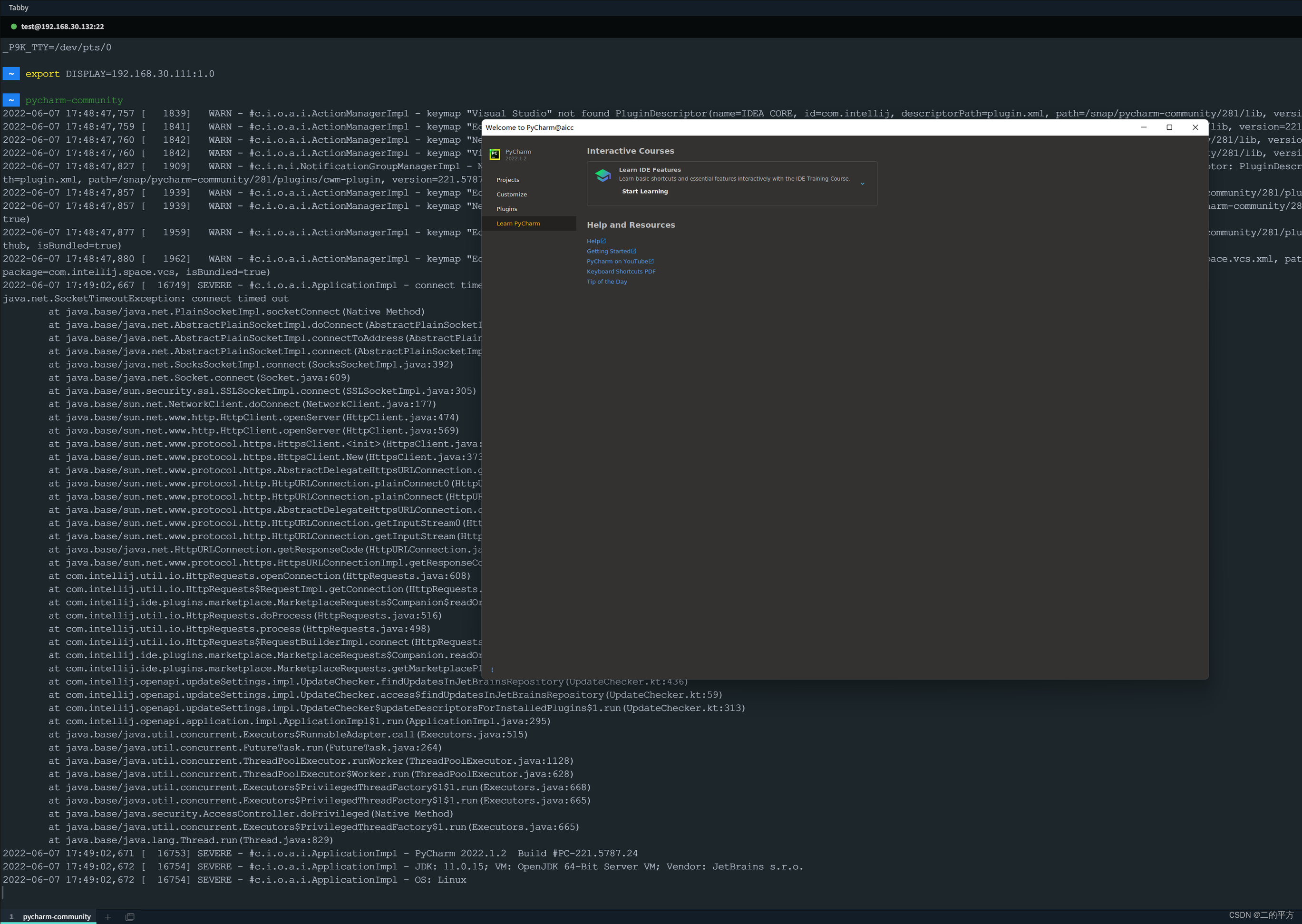1302x924 pixels.
Task: Switch to the Projects section
Action: point(508,179)
